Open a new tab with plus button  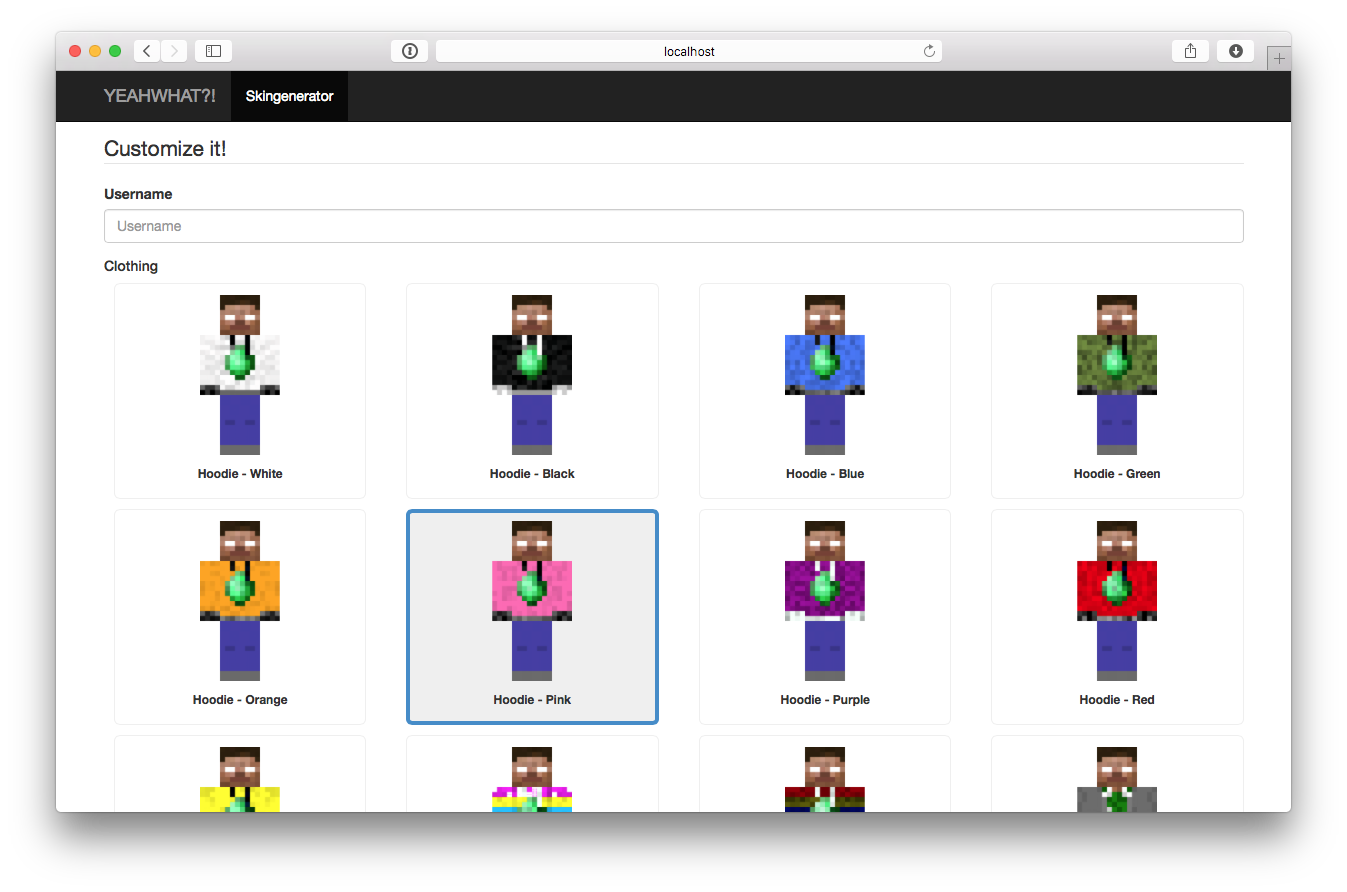click(1278, 59)
